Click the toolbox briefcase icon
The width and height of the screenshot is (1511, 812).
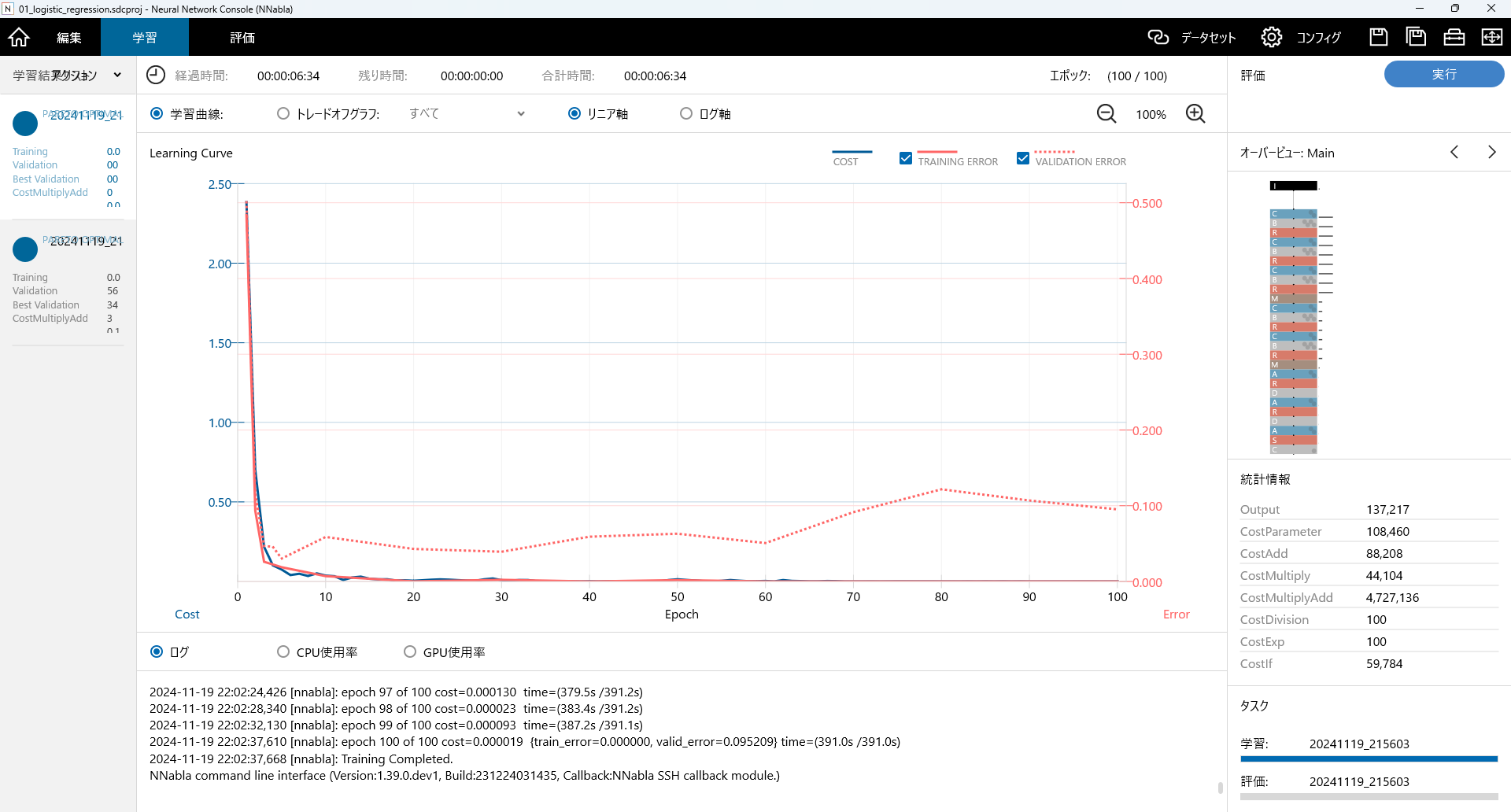[1454, 37]
